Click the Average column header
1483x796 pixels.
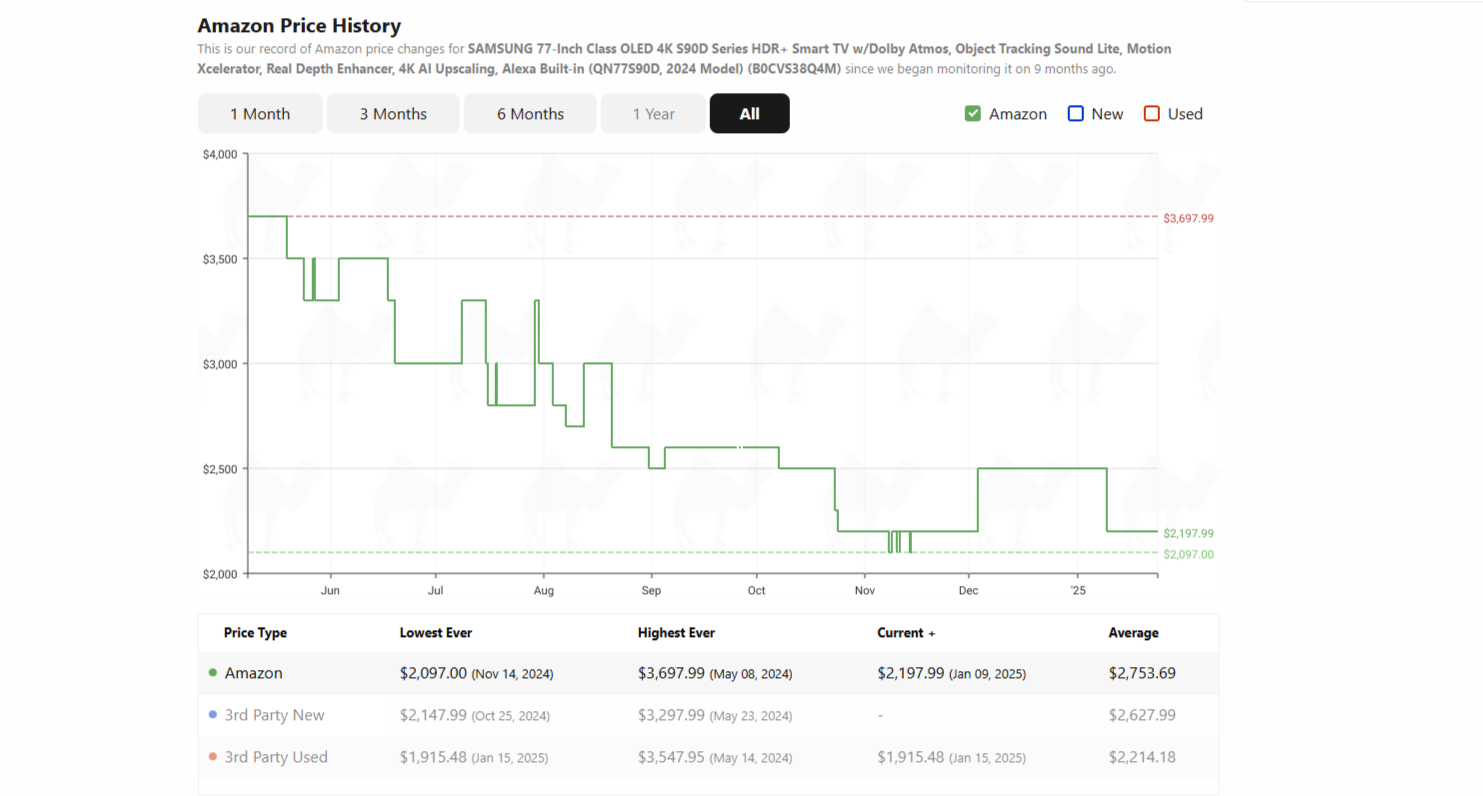click(x=1134, y=633)
